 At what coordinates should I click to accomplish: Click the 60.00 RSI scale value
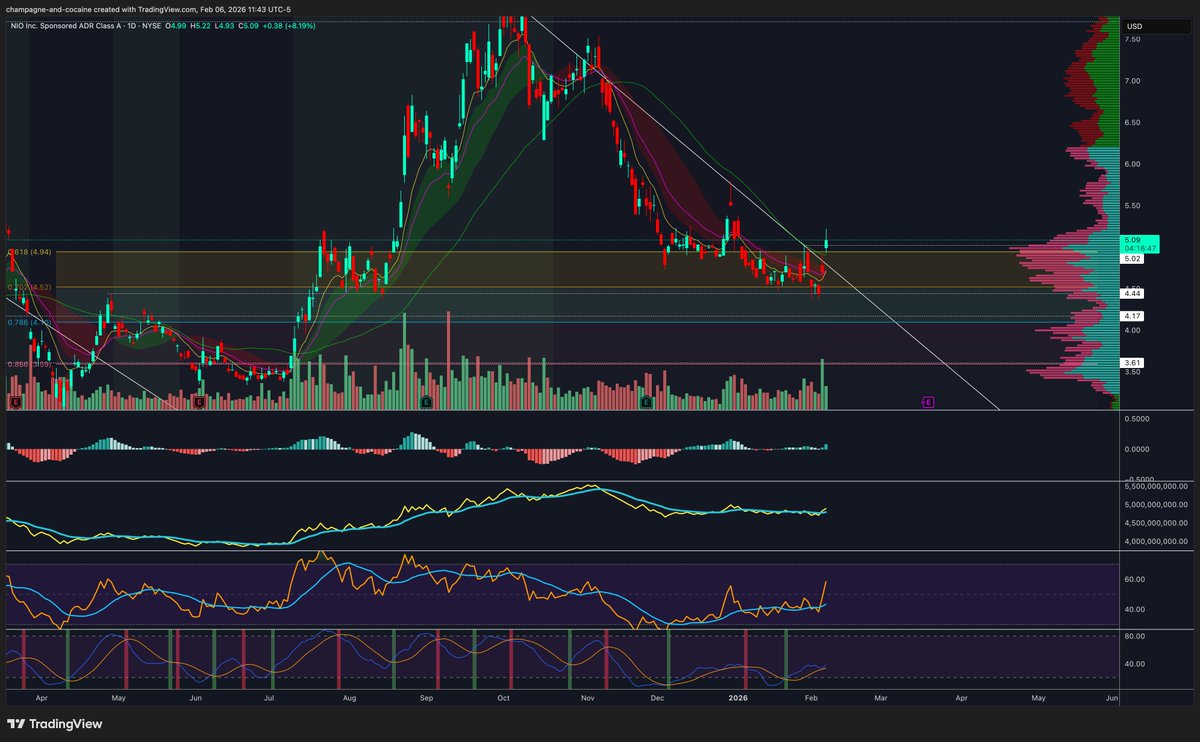[x=1135, y=579]
